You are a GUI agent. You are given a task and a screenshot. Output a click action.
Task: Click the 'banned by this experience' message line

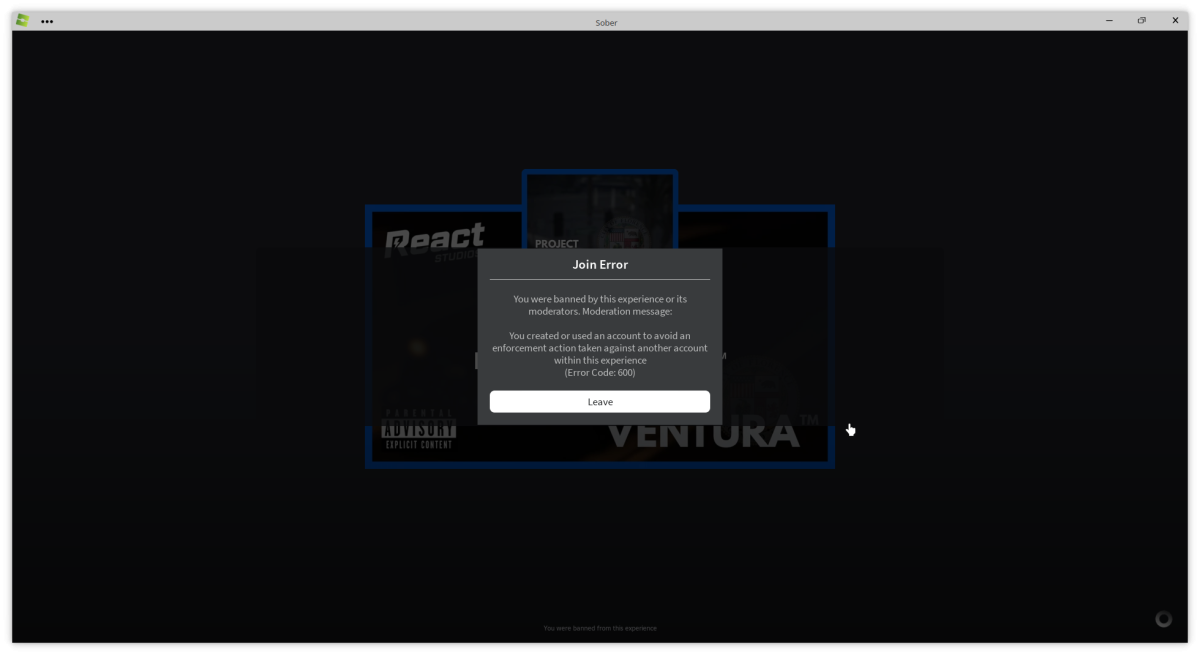(600, 299)
